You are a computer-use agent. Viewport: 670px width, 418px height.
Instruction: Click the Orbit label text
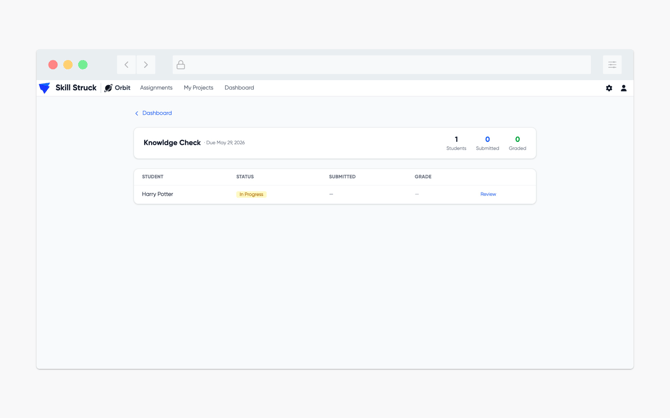(123, 88)
